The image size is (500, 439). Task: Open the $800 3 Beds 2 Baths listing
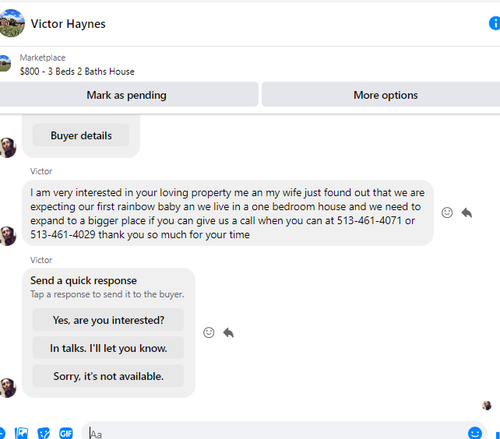click(x=77, y=71)
